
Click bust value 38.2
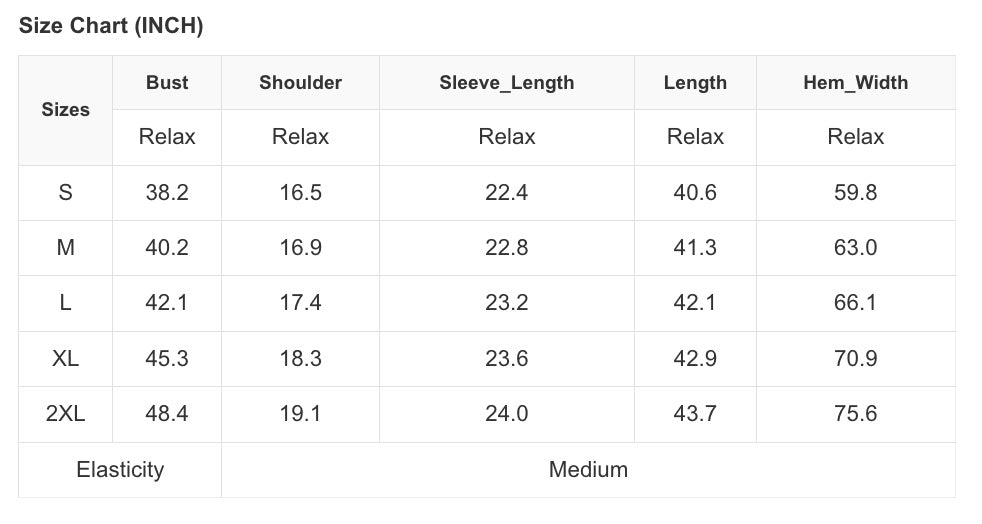click(x=167, y=193)
